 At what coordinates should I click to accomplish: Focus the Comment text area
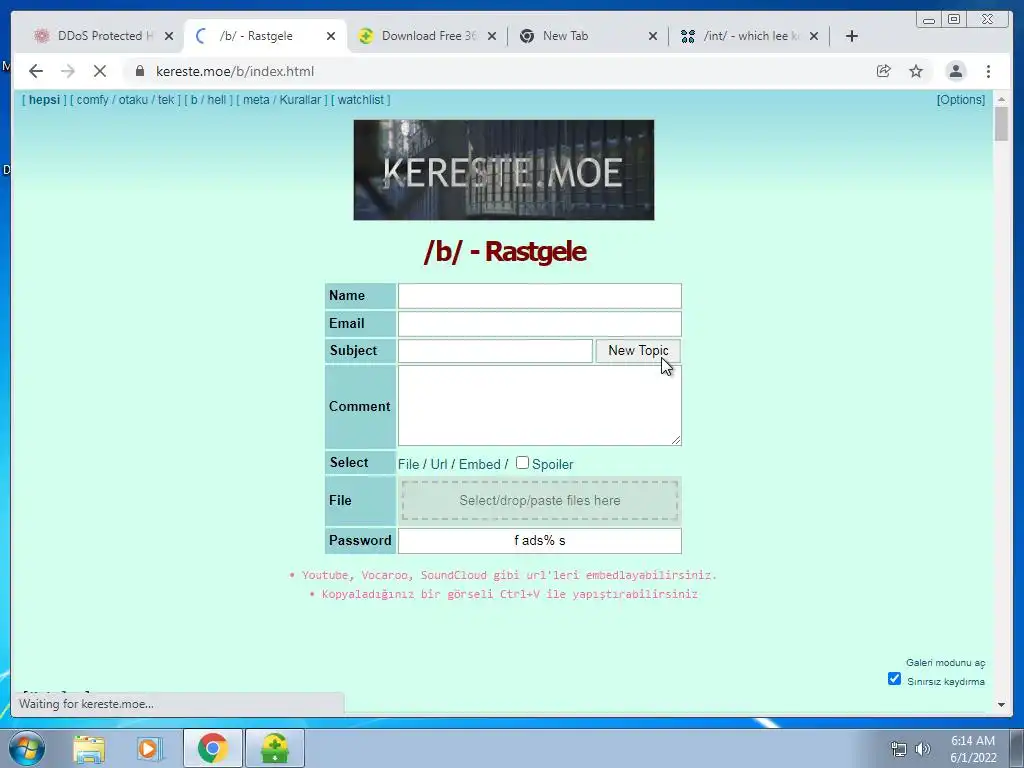(x=539, y=406)
